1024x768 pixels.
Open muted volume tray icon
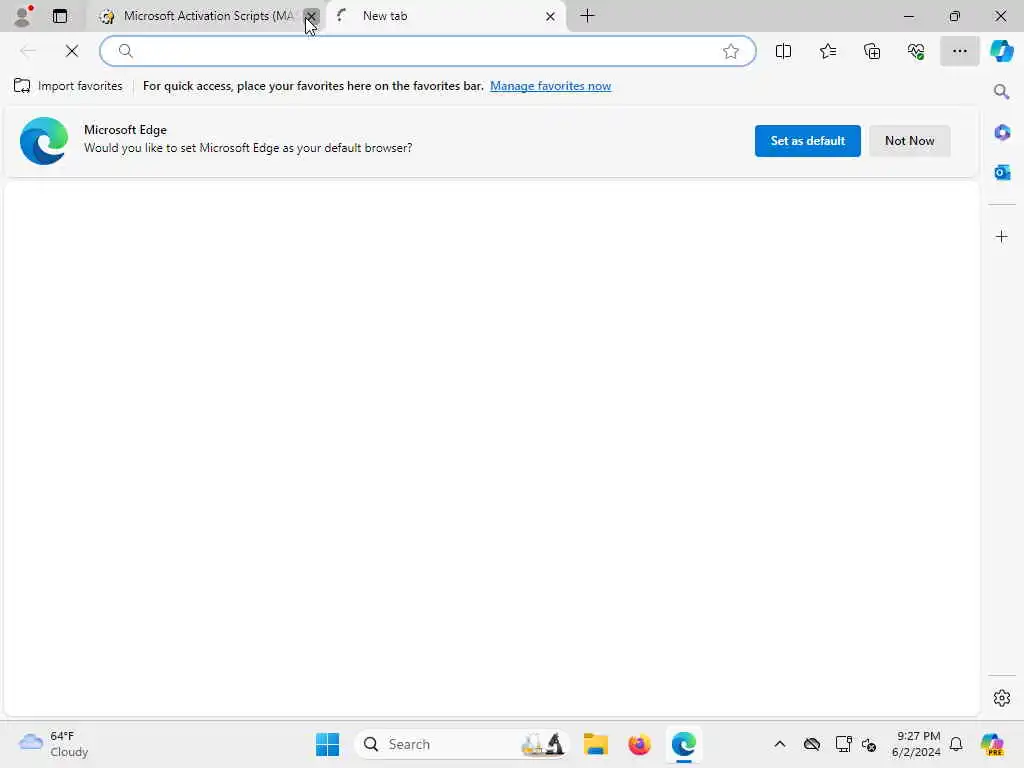[x=869, y=744]
